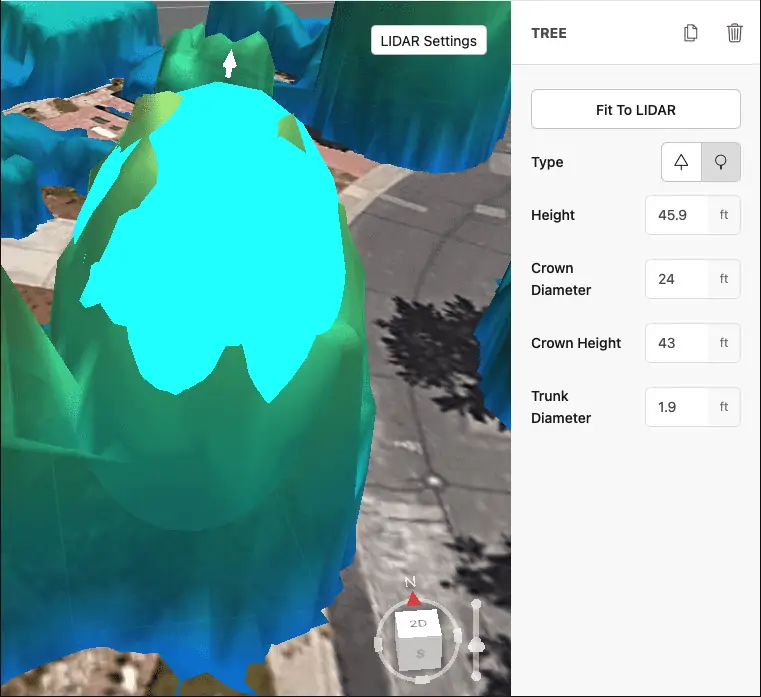Click the Trunk Diameter label
761x697 pixels.
(x=561, y=407)
